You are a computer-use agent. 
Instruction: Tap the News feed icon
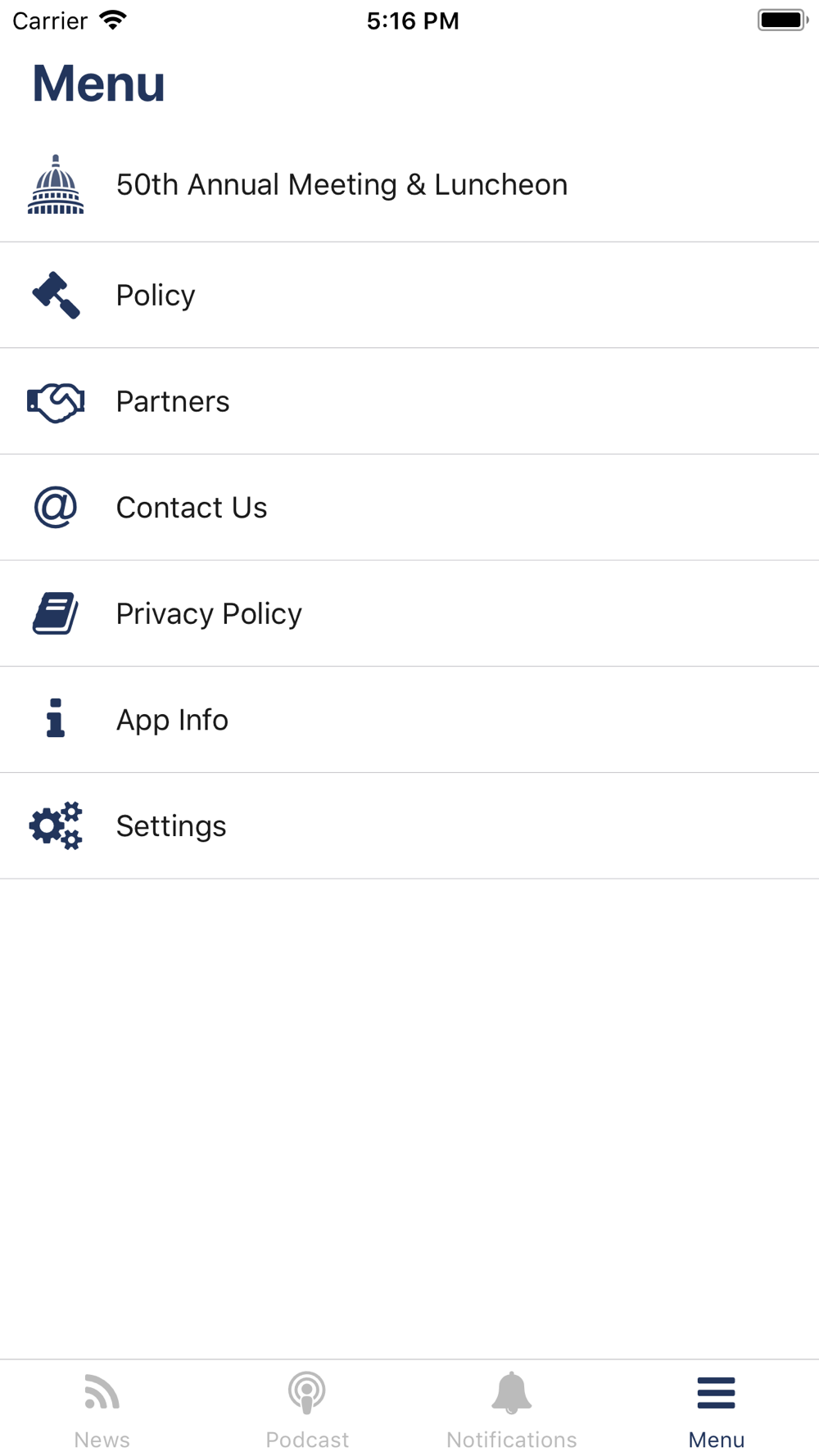coord(102,1393)
